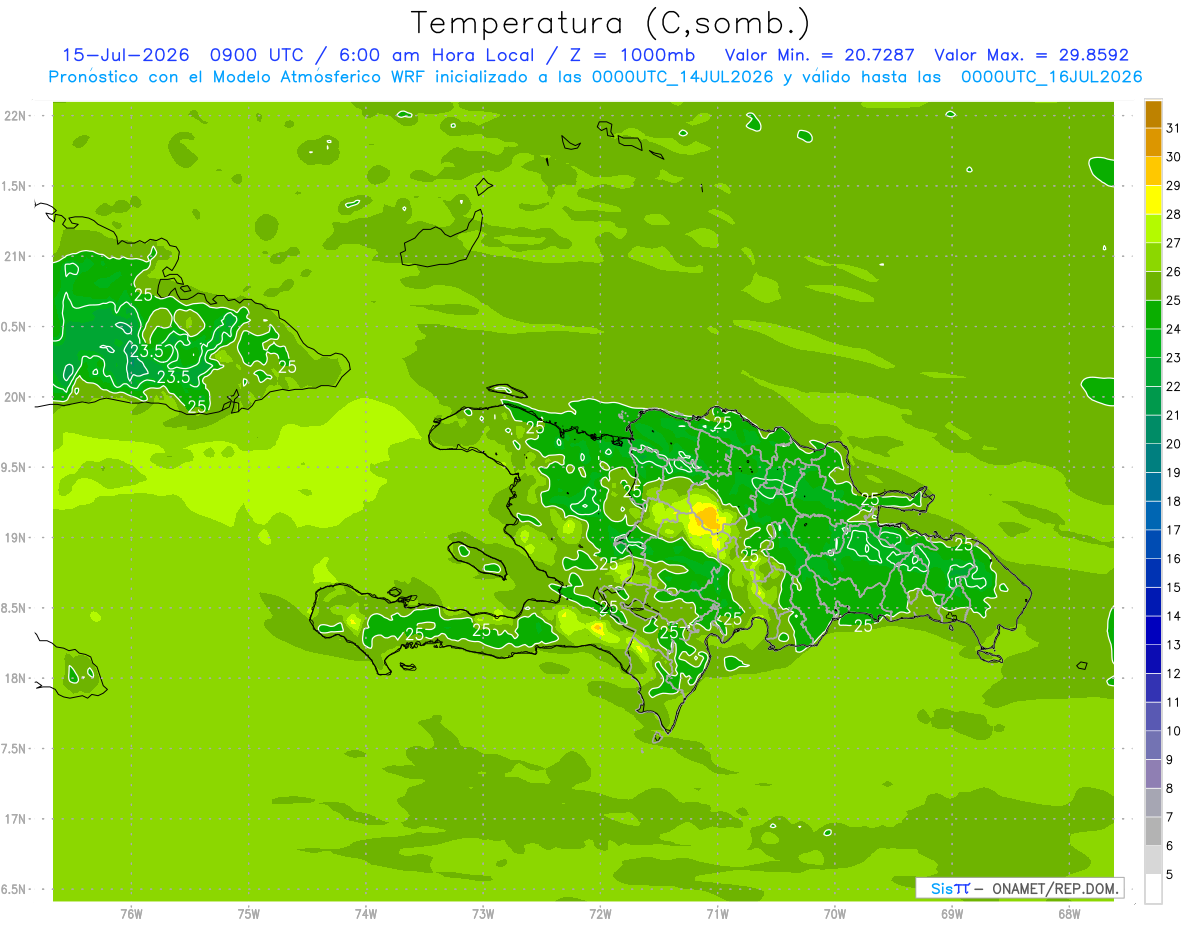Click the '7.5N' latitude tick label
The height and width of the screenshot is (927, 1200).
click(12, 749)
